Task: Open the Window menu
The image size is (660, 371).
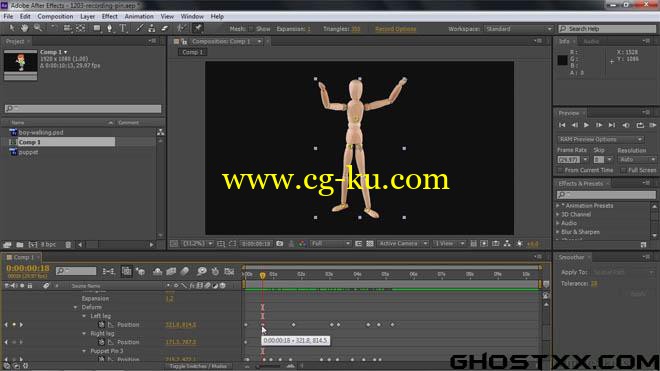Action: coord(192,16)
